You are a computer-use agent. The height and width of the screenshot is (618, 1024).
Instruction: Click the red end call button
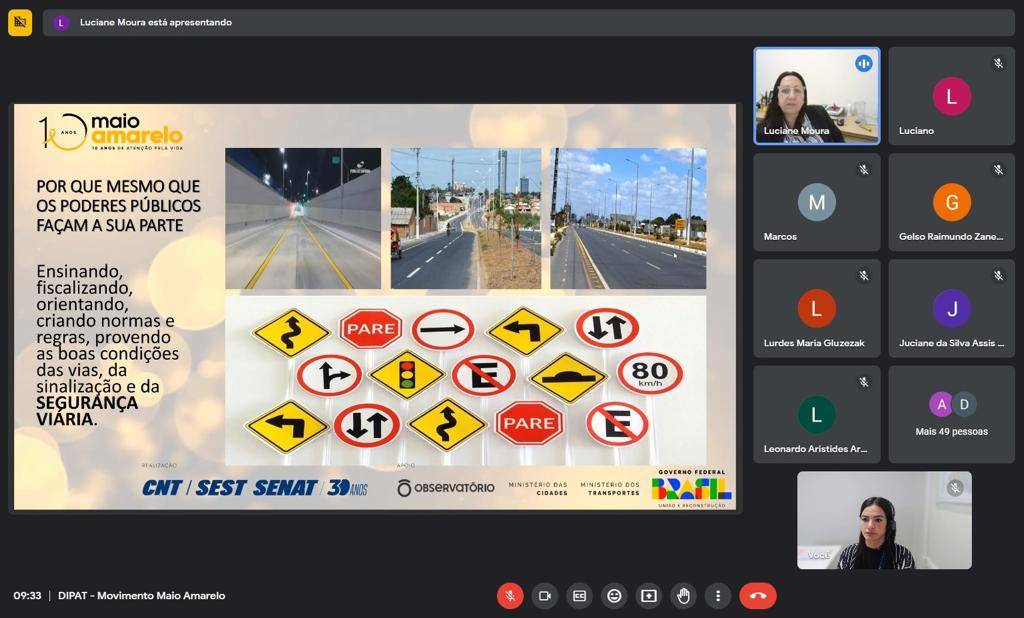pyautogui.click(x=758, y=596)
